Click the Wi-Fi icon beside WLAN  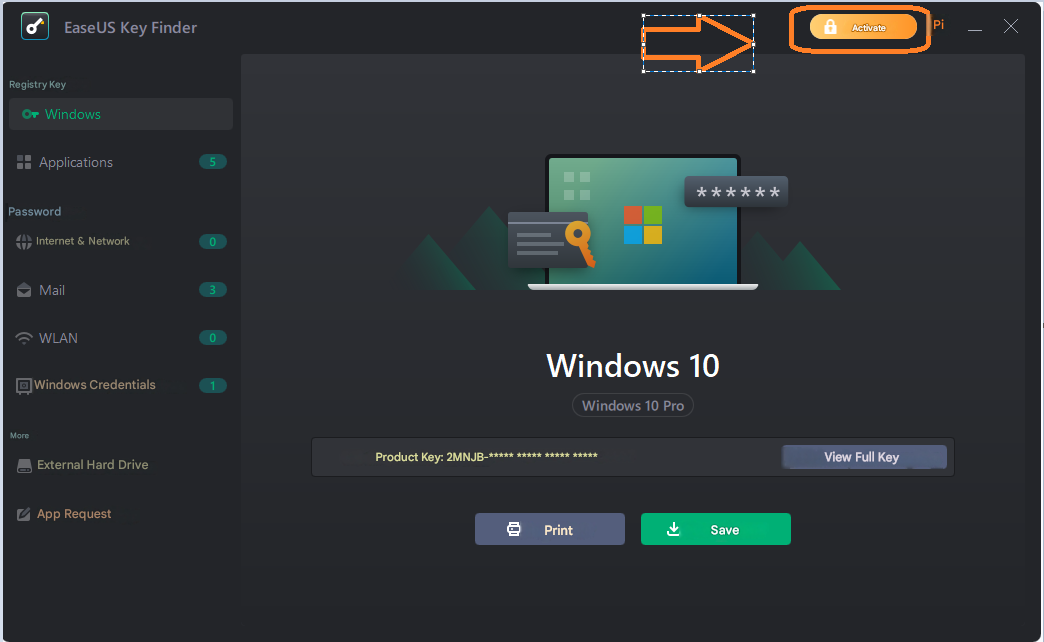[x=24, y=338]
